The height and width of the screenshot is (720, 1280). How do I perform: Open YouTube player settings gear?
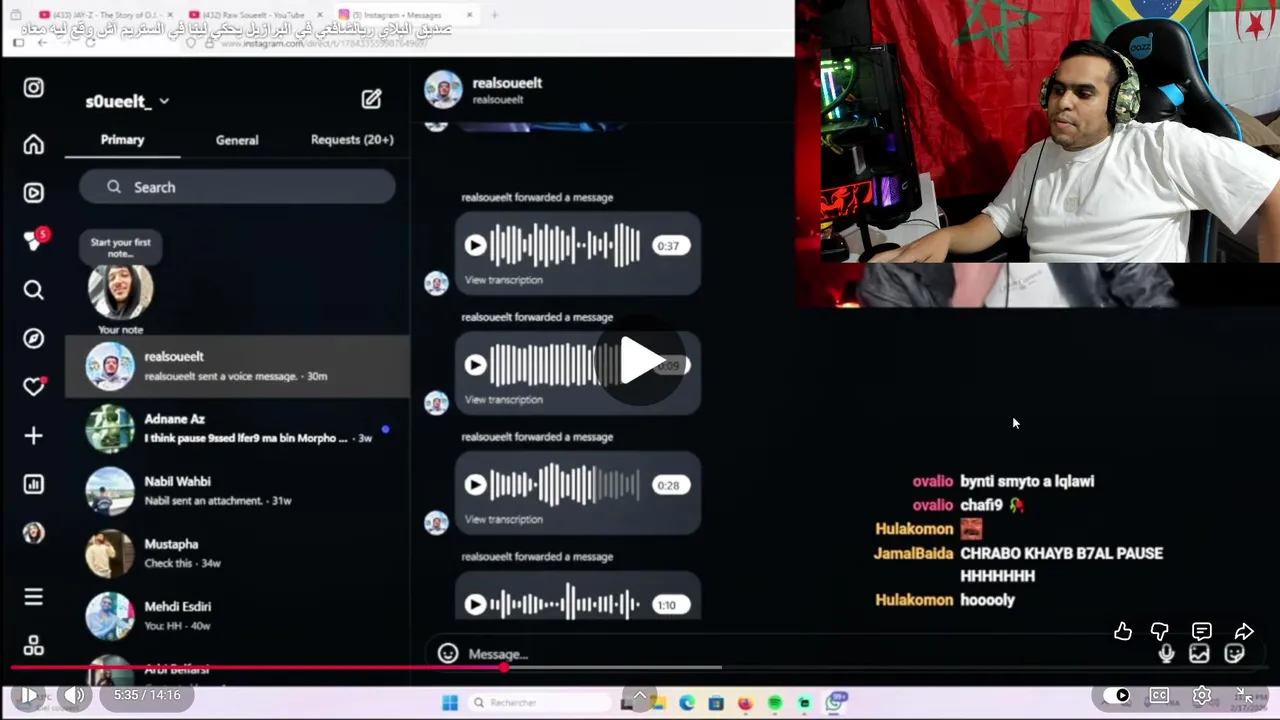(1202, 695)
